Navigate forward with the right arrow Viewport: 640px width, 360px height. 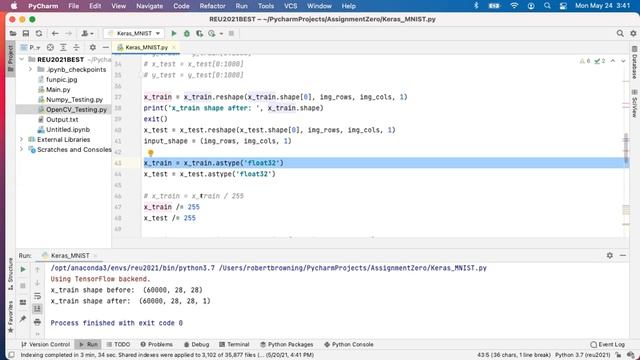pos(68,33)
